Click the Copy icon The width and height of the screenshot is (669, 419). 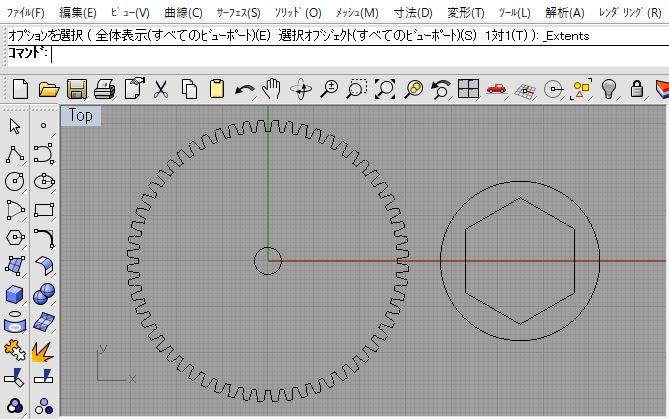pos(189,89)
